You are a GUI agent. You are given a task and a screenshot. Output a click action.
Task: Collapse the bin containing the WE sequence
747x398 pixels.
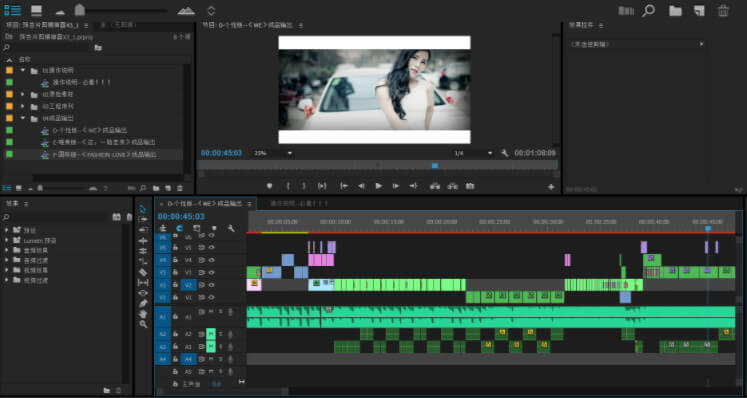click(22, 118)
